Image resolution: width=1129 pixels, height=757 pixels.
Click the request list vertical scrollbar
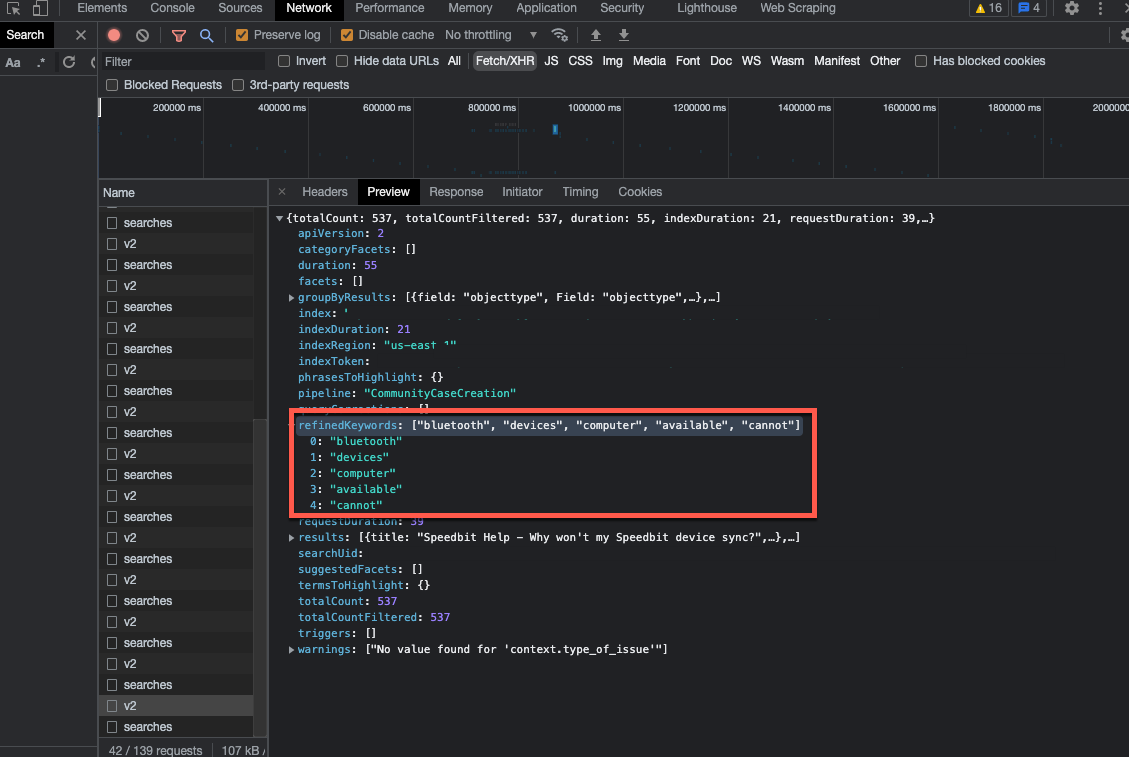click(260, 576)
